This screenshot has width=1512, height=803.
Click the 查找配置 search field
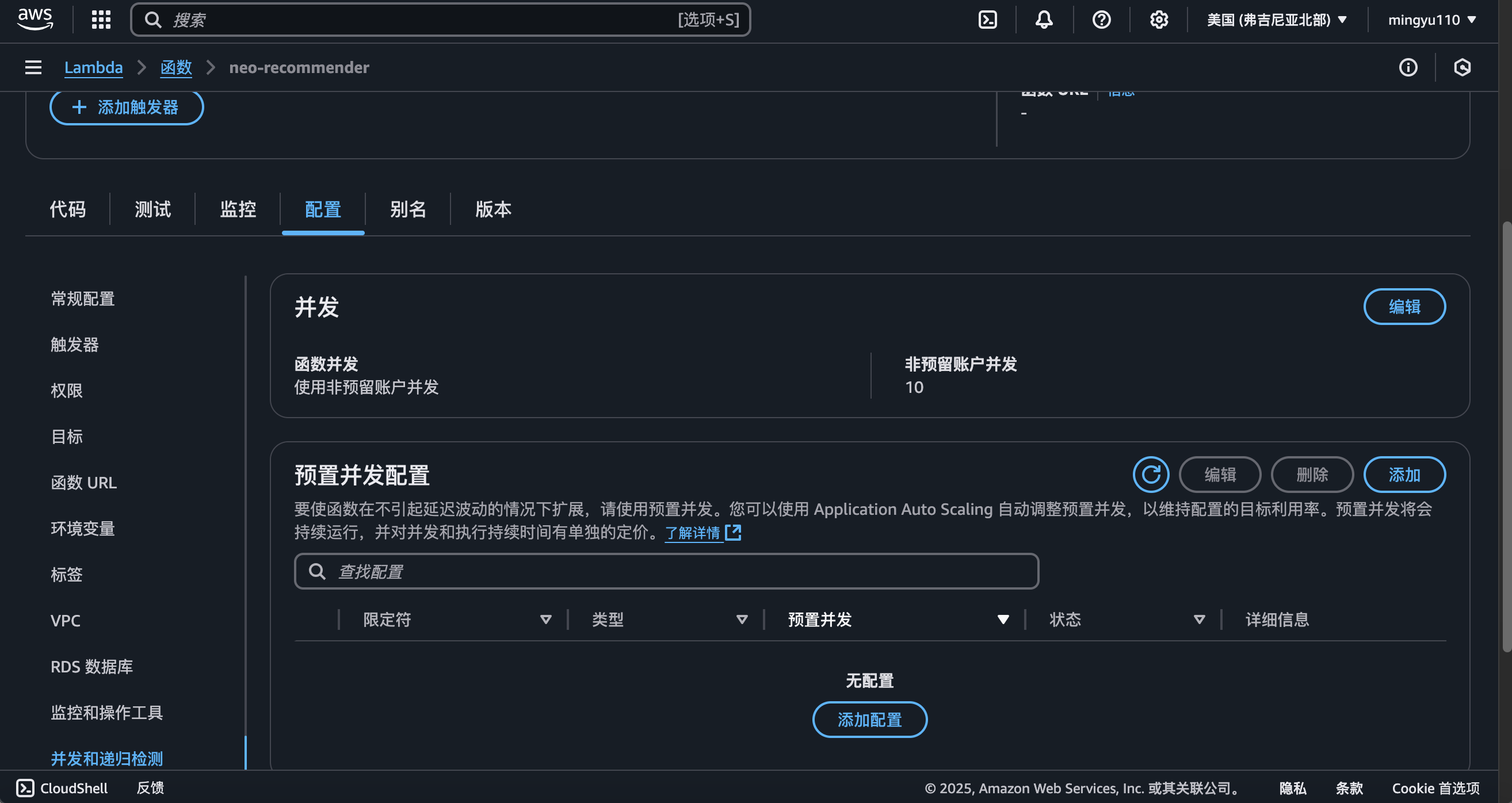coord(666,571)
